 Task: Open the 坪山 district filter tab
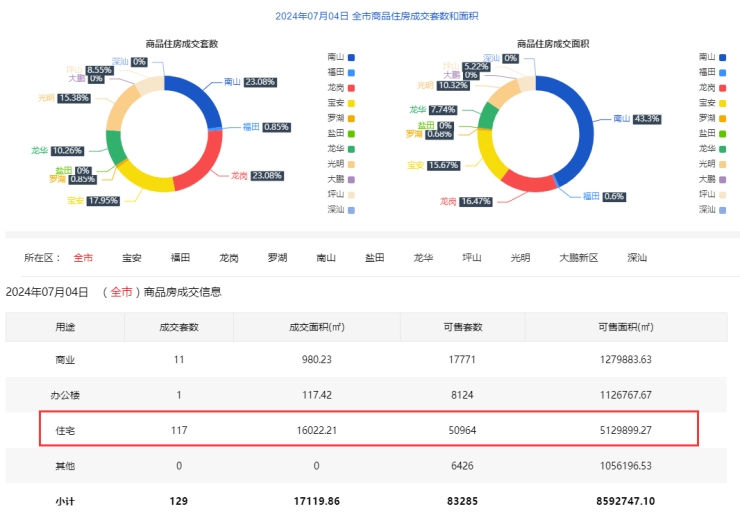[472, 258]
